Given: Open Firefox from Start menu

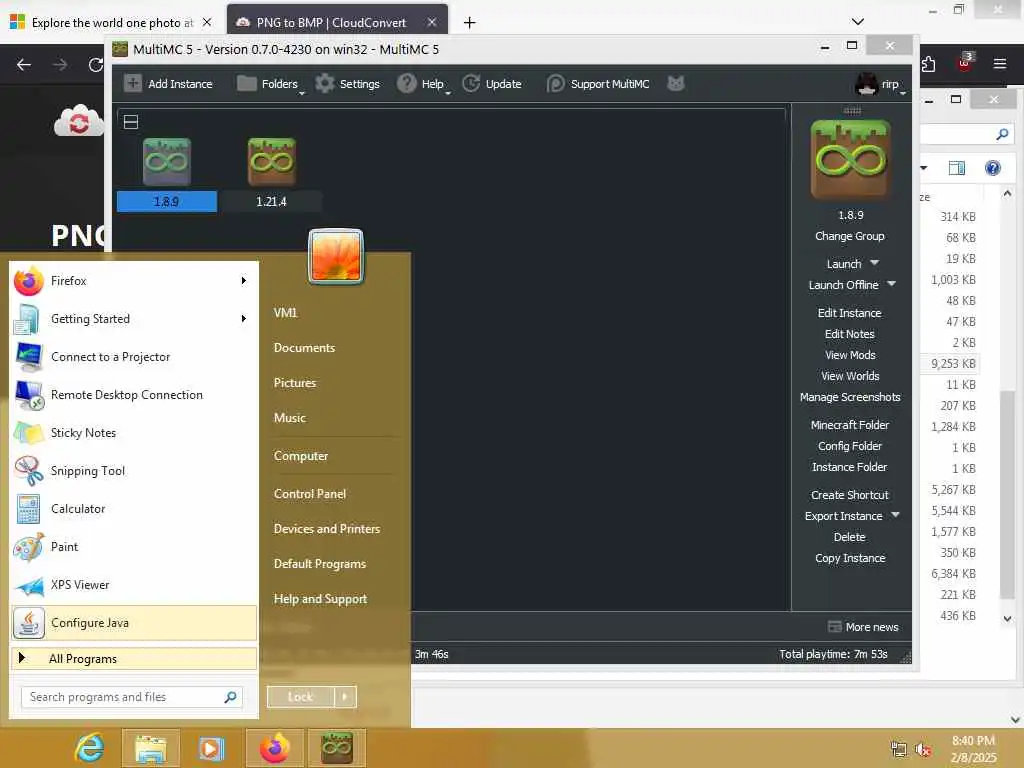Looking at the screenshot, I should click(x=133, y=281).
